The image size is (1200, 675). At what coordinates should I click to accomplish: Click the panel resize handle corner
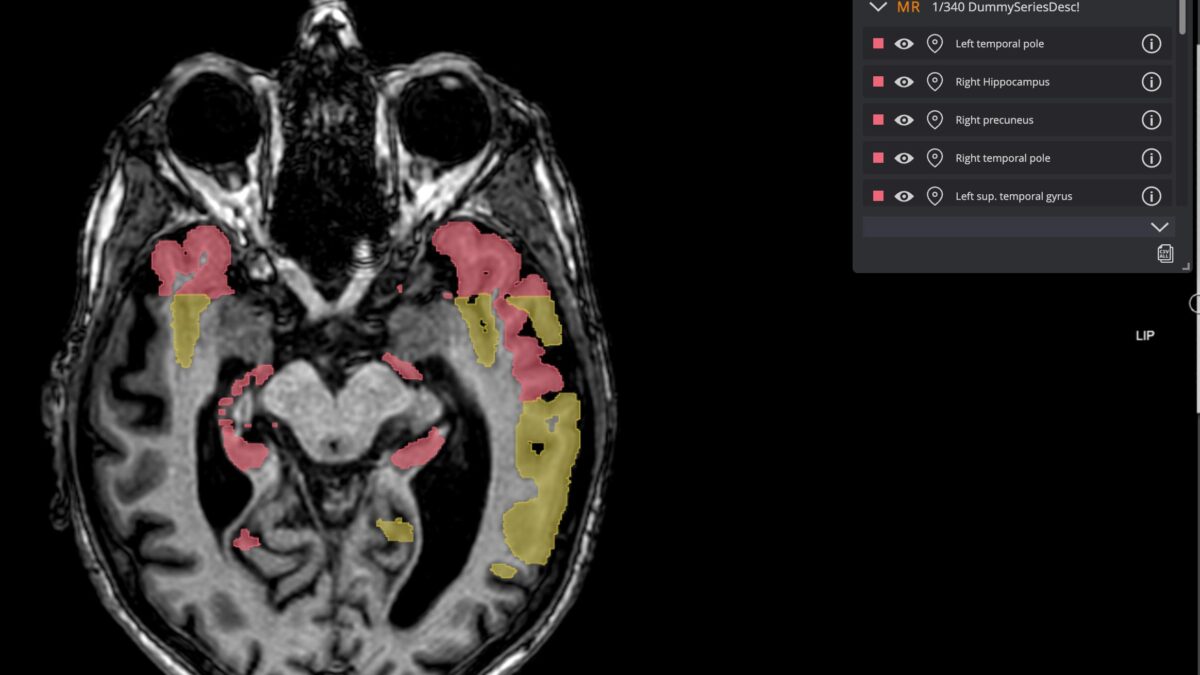coord(1186,266)
